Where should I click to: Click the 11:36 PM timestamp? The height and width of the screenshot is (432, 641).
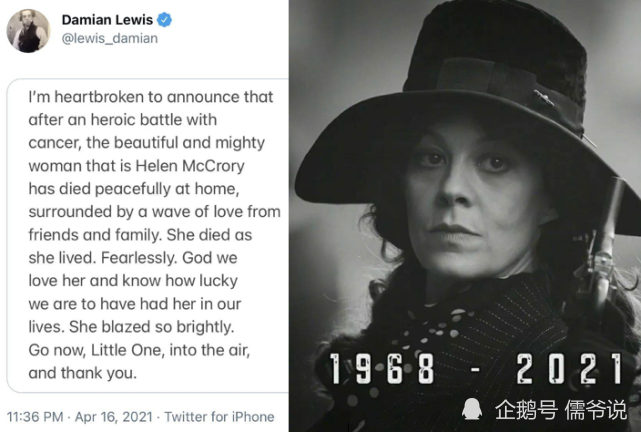pyautogui.click(x=38, y=415)
